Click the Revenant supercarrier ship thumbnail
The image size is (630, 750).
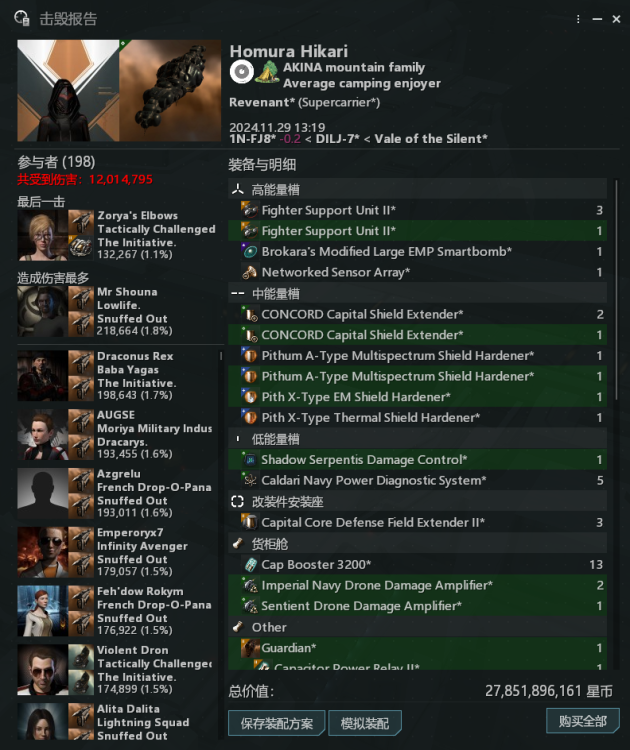click(170, 90)
